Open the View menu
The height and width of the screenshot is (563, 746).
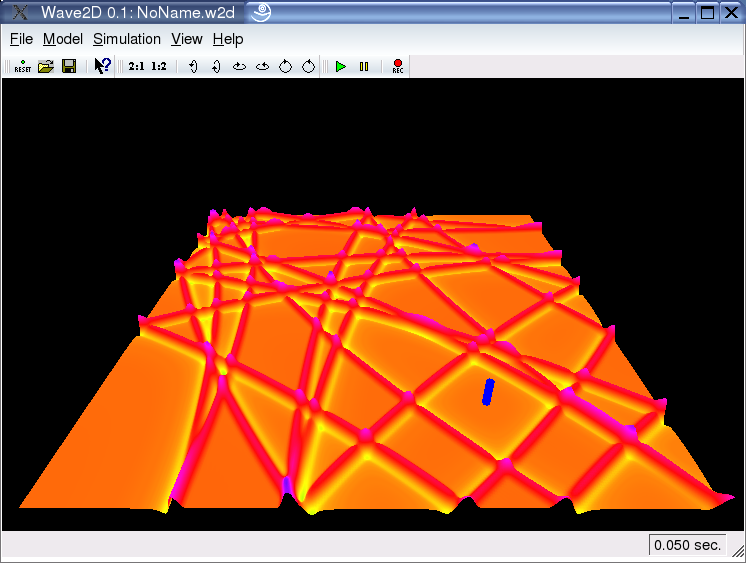(x=187, y=39)
